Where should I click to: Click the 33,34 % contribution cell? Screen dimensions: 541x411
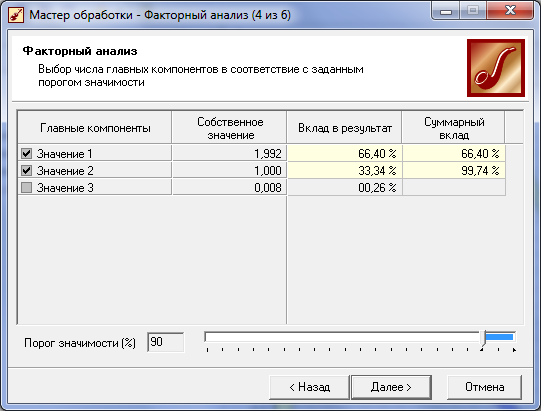(345, 170)
